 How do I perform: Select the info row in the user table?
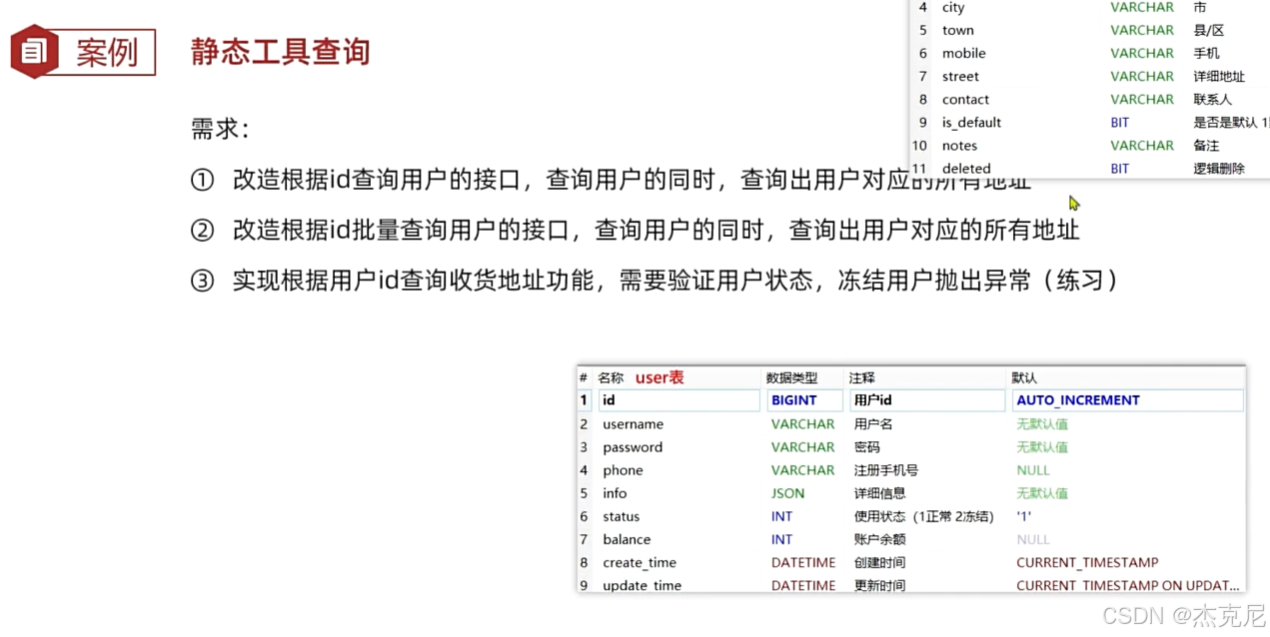(911, 493)
